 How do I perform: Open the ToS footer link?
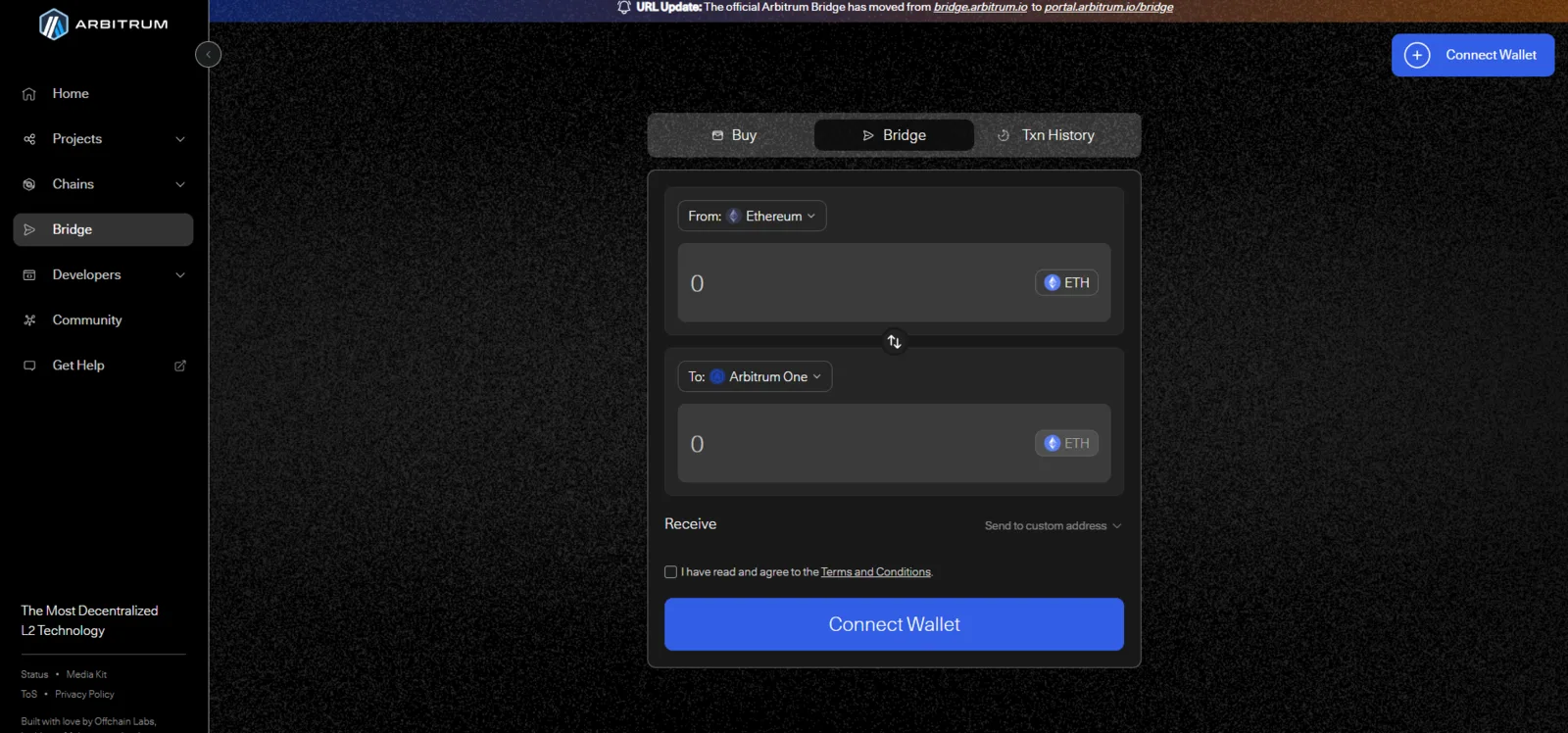[x=29, y=695]
